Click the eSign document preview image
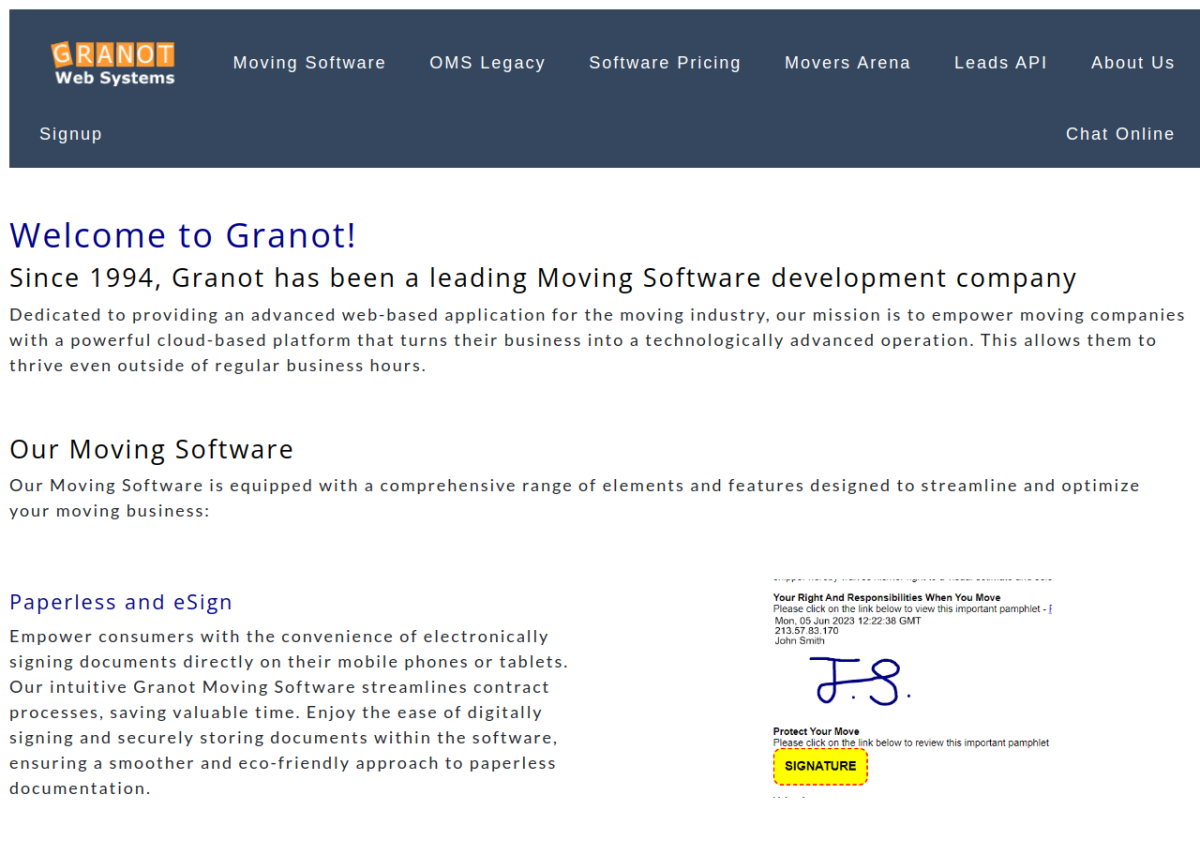 pyautogui.click(x=912, y=688)
